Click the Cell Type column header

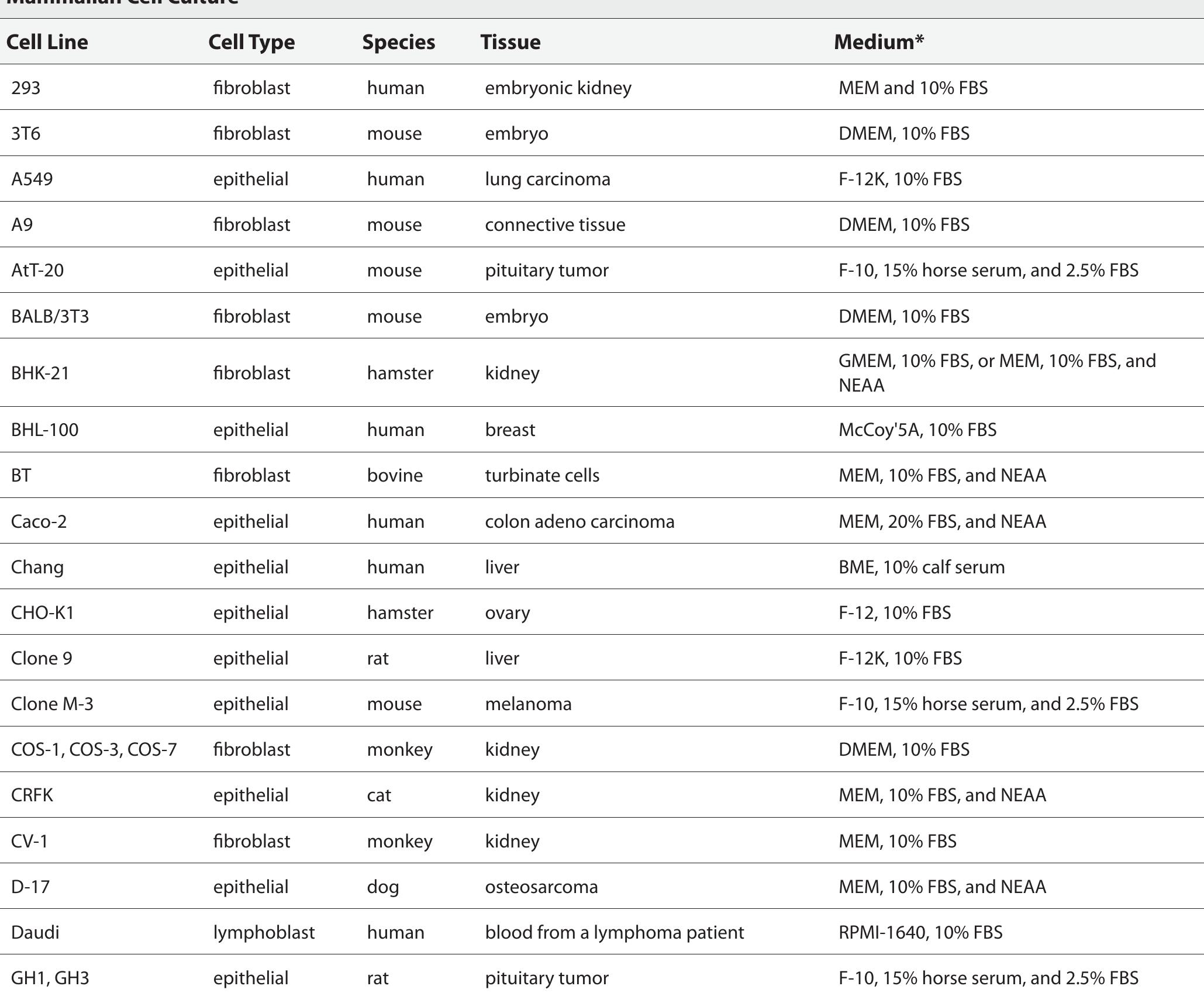point(251,42)
